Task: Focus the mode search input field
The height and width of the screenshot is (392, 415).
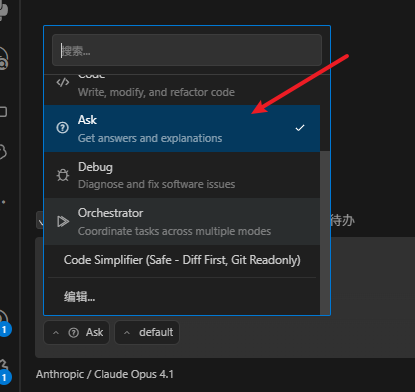Action: coord(187,50)
